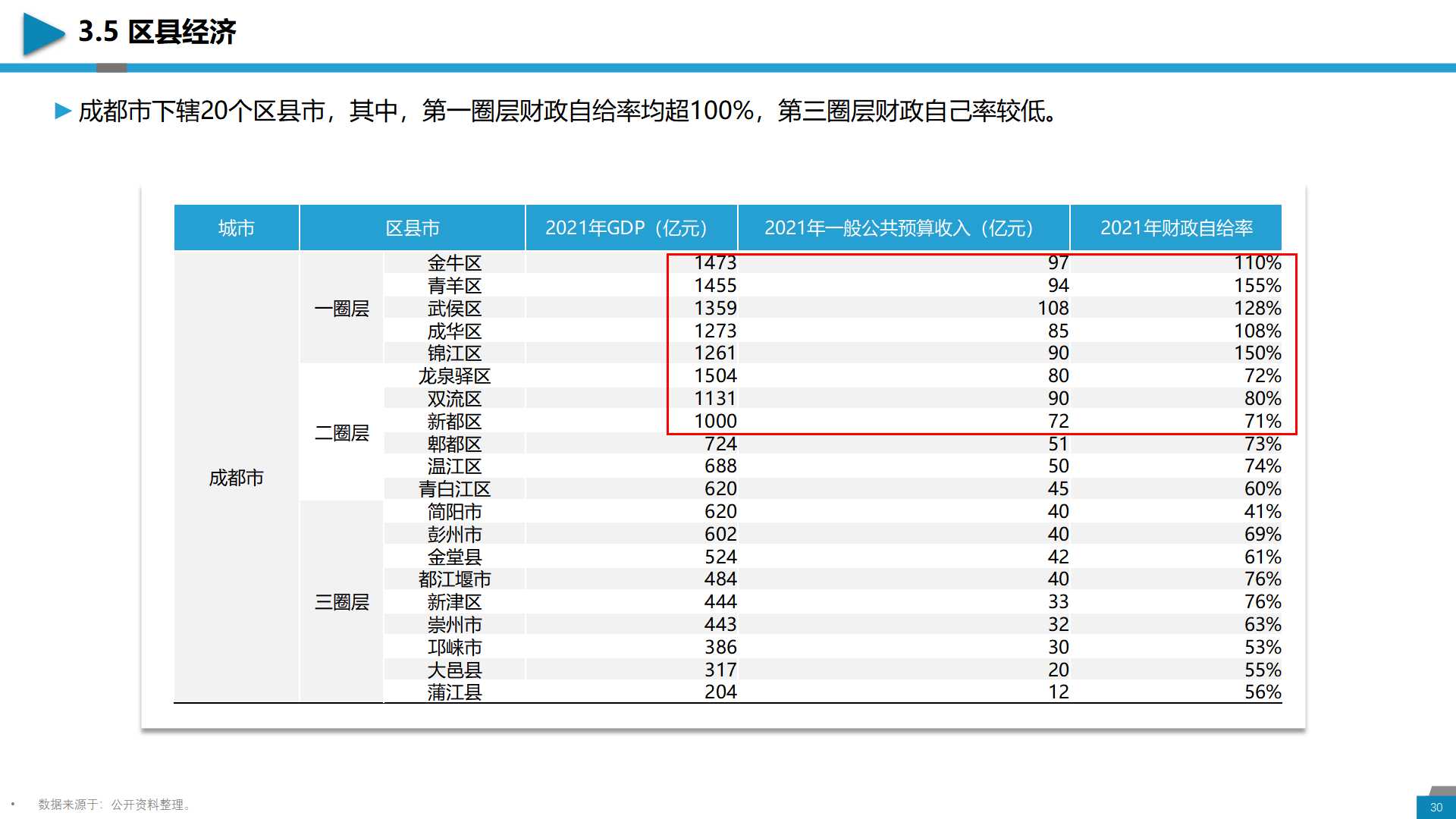The width and height of the screenshot is (1456, 819).
Task: Select the 区县市 column header
Action: (413, 227)
